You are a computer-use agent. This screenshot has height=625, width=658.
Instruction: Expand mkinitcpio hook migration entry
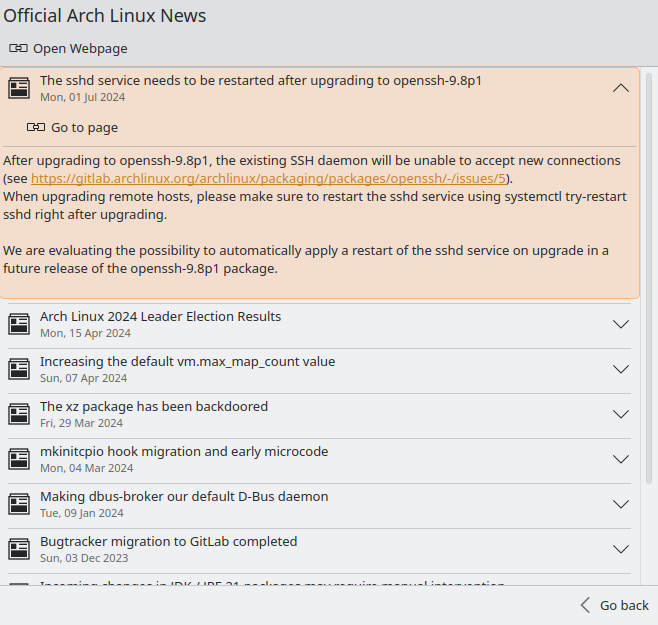pyautogui.click(x=621, y=459)
